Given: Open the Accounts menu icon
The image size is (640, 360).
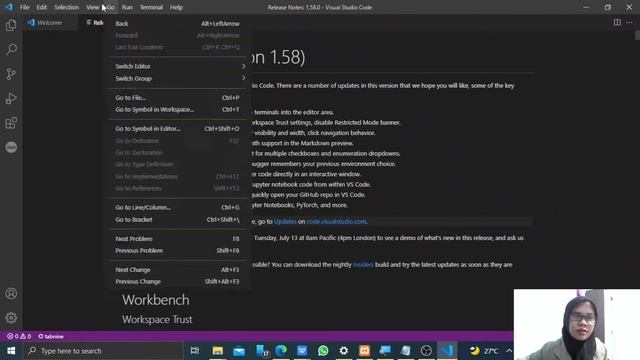Looking at the screenshot, I should [x=11, y=293].
